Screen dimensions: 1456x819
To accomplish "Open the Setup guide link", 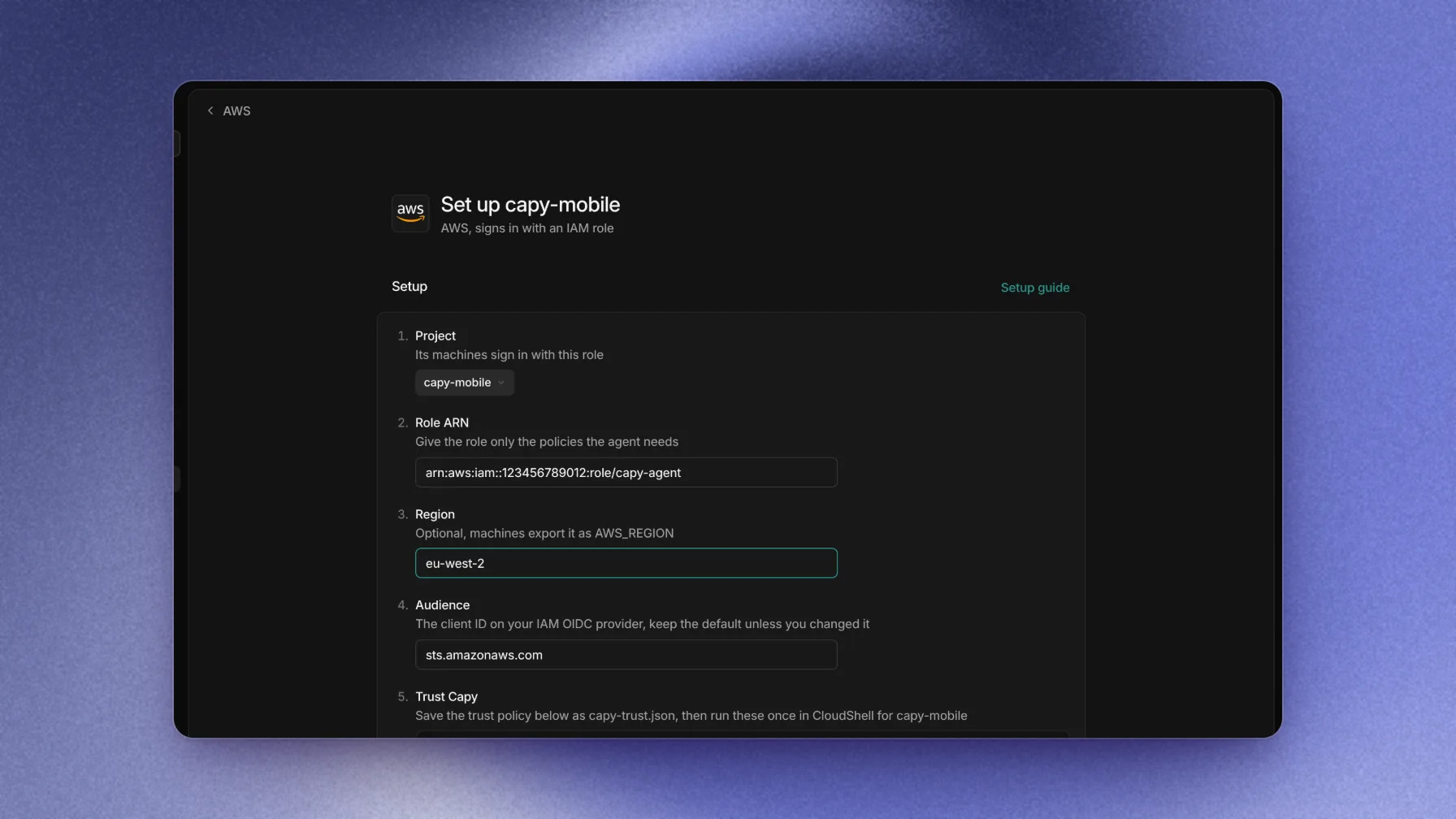I will [1035, 288].
